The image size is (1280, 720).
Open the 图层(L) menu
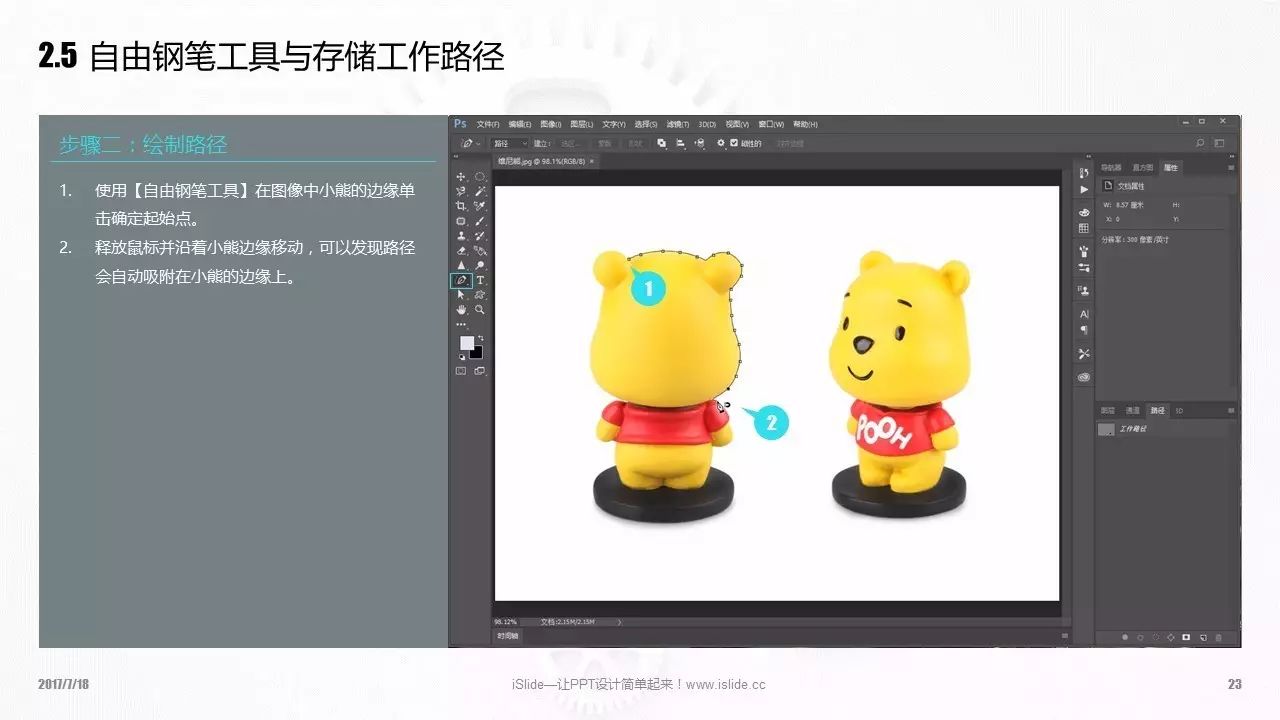pyautogui.click(x=582, y=124)
